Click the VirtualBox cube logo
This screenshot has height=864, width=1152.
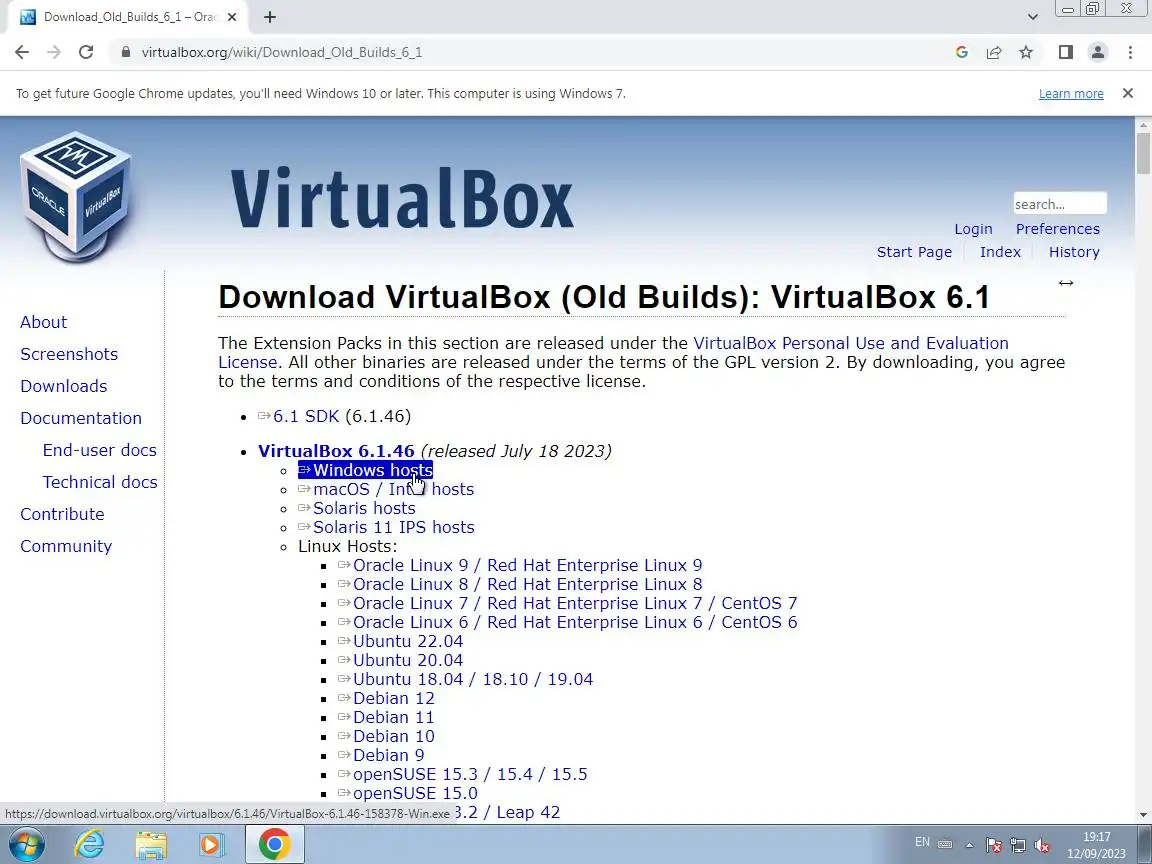click(x=76, y=196)
